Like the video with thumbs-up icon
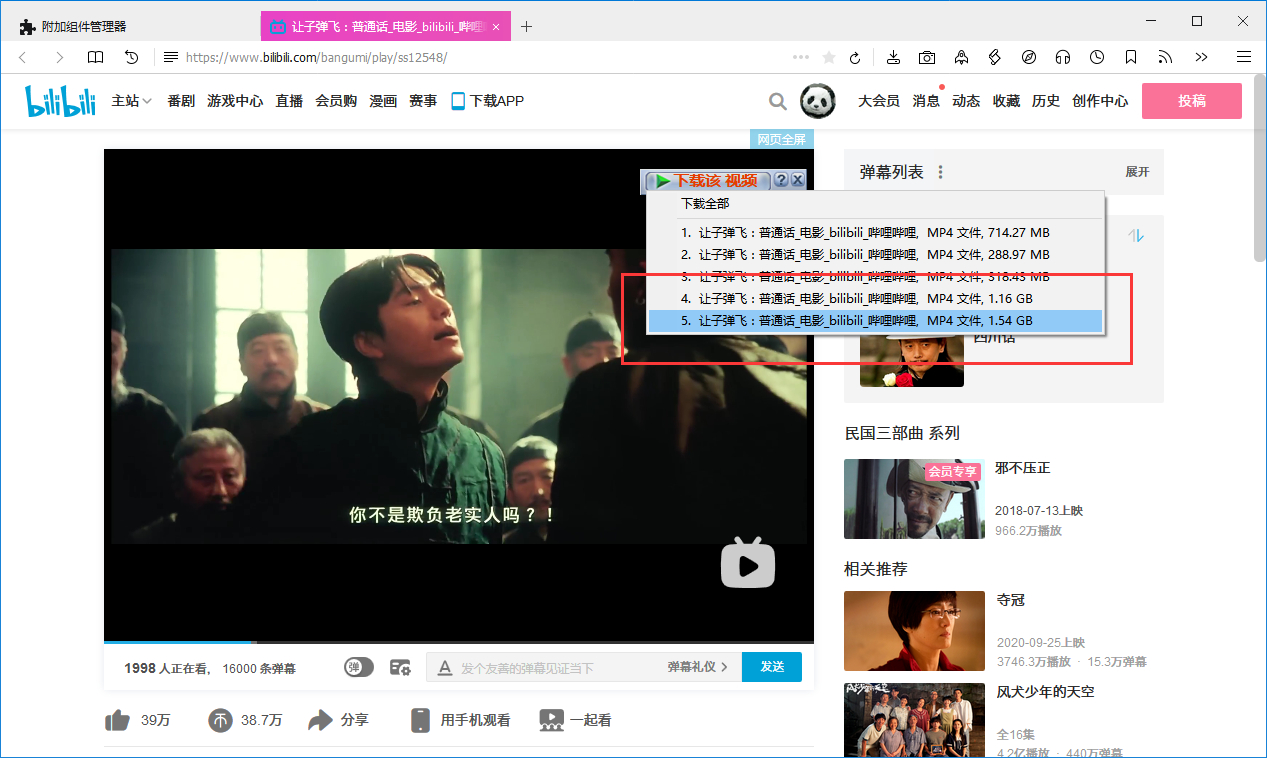This screenshot has height=758, width=1267. (x=117, y=720)
